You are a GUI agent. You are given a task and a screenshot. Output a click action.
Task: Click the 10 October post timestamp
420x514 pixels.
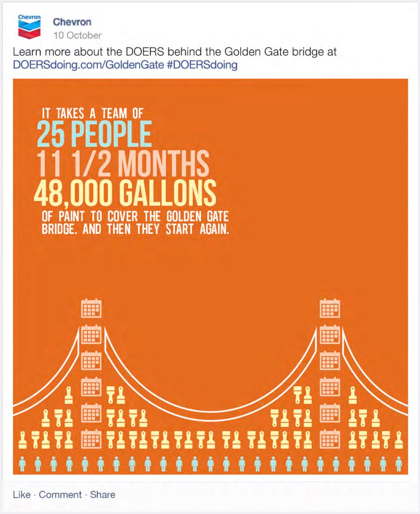[77, 35]
